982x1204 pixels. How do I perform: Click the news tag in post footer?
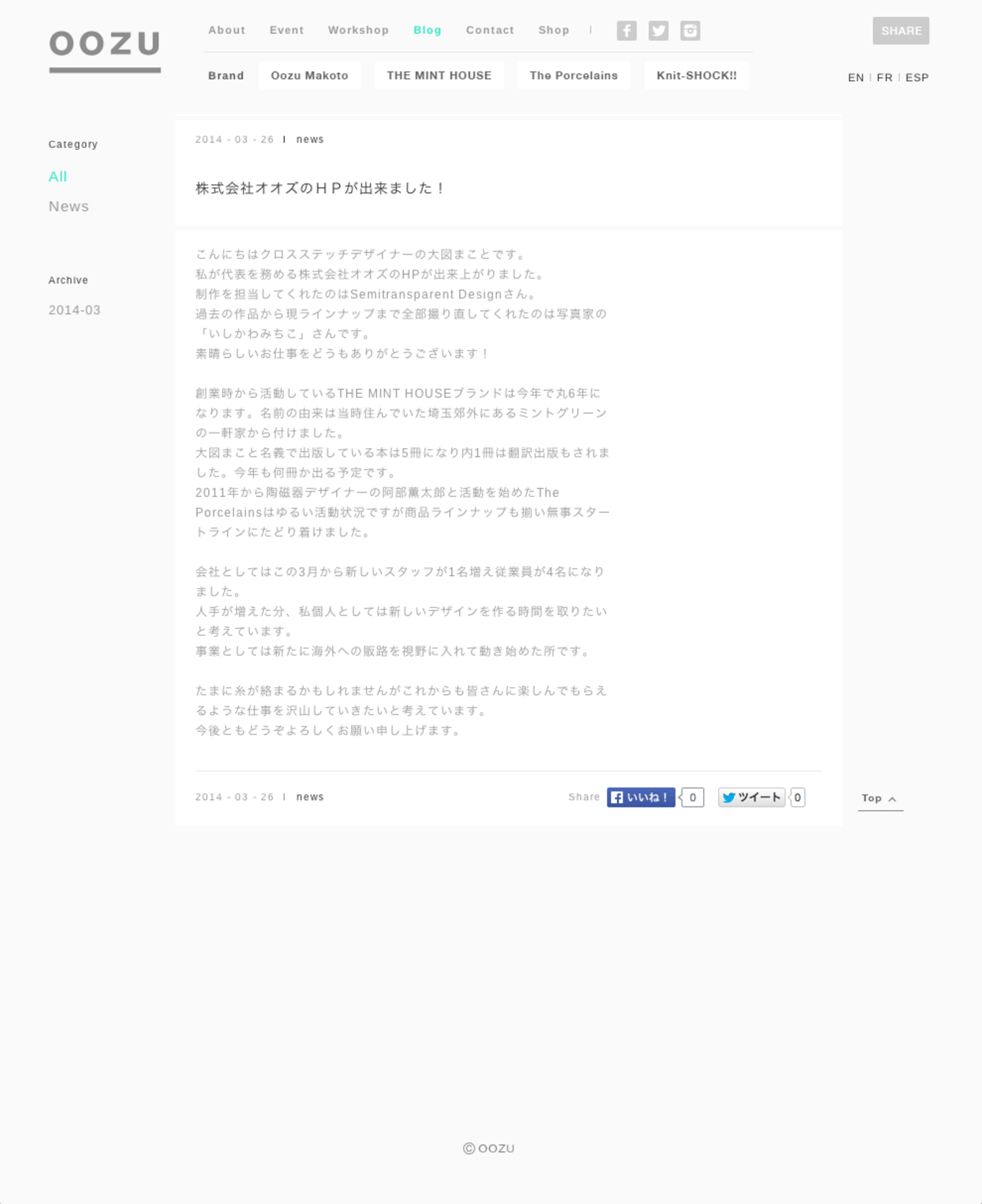[x=310, y=797]
